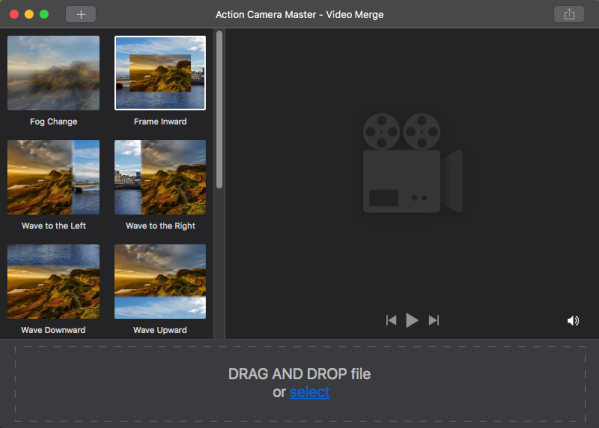Viewport: 599px width, 428px height.
Task: Choose the Wave to the Right thumbnail
Action: click(160, 177)
